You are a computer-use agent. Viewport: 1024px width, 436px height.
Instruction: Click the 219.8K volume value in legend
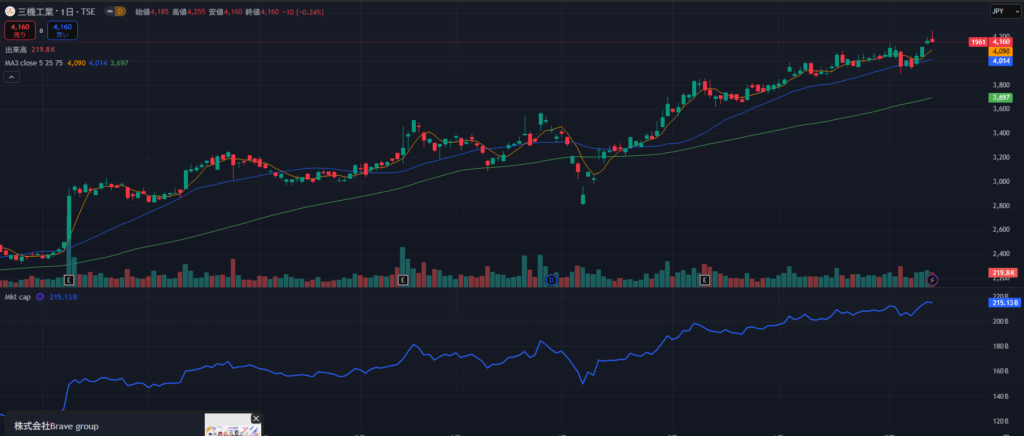[x=43, y=50]
